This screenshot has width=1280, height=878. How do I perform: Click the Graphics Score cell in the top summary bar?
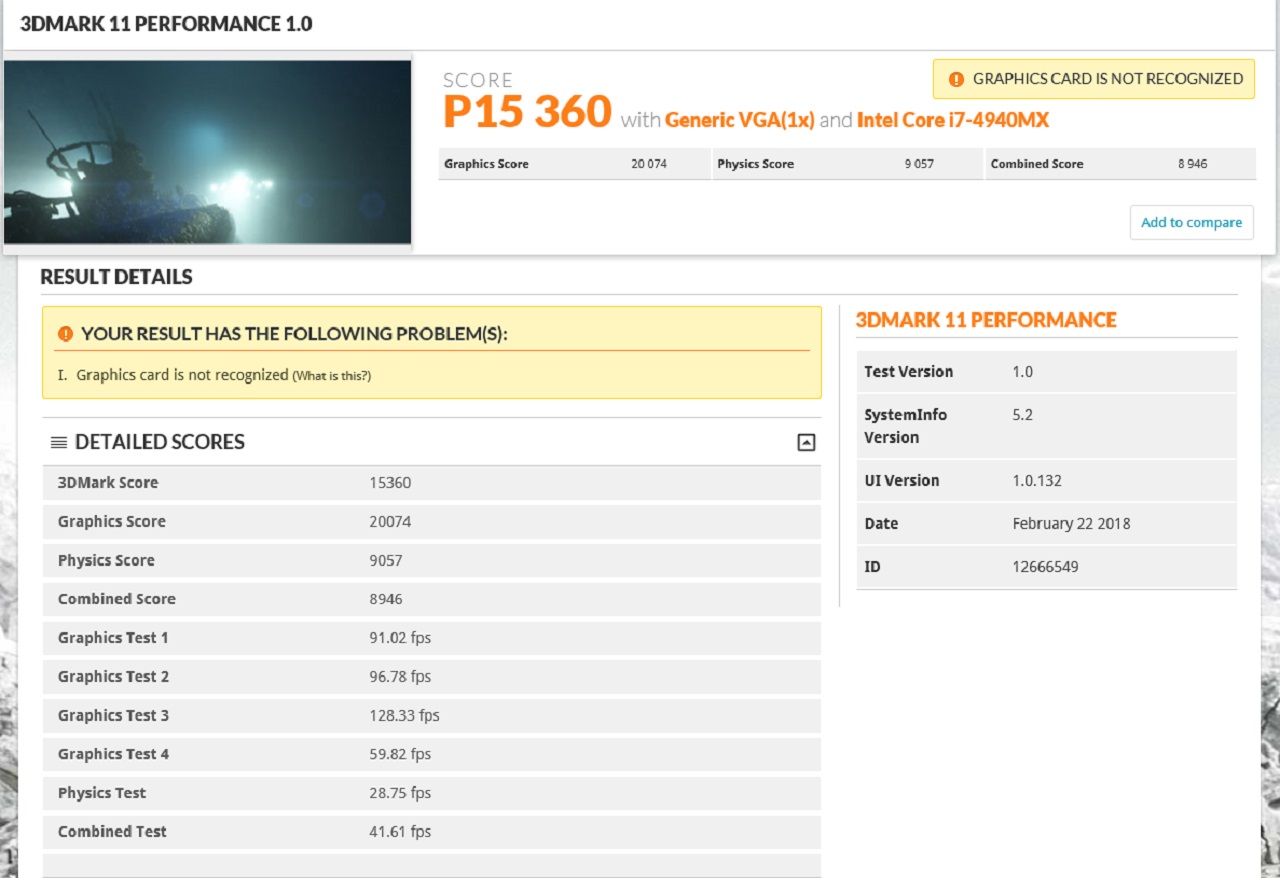[574, 164]
